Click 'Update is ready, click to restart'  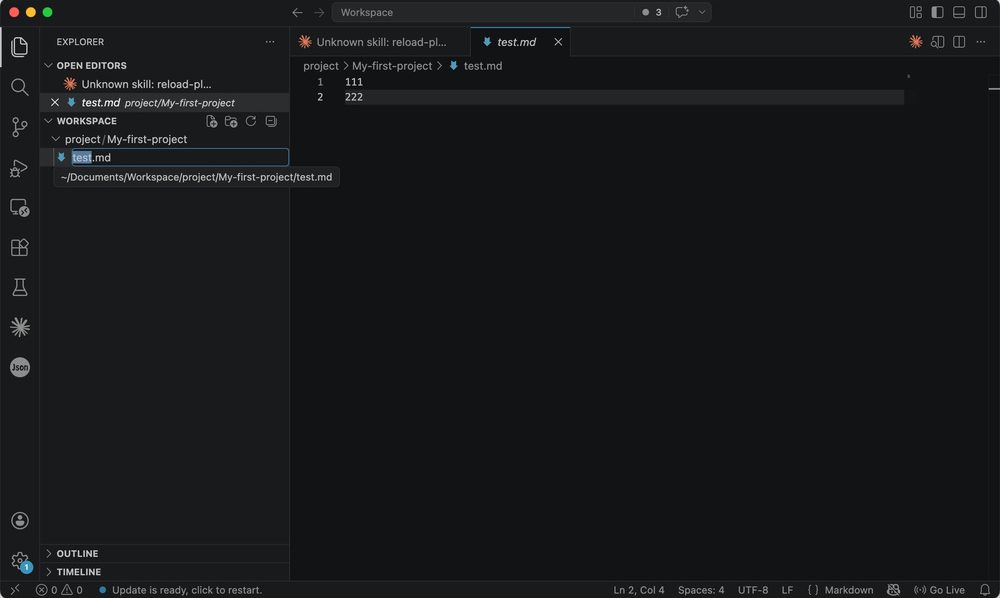pyautogui.click(x=186, y=590)
